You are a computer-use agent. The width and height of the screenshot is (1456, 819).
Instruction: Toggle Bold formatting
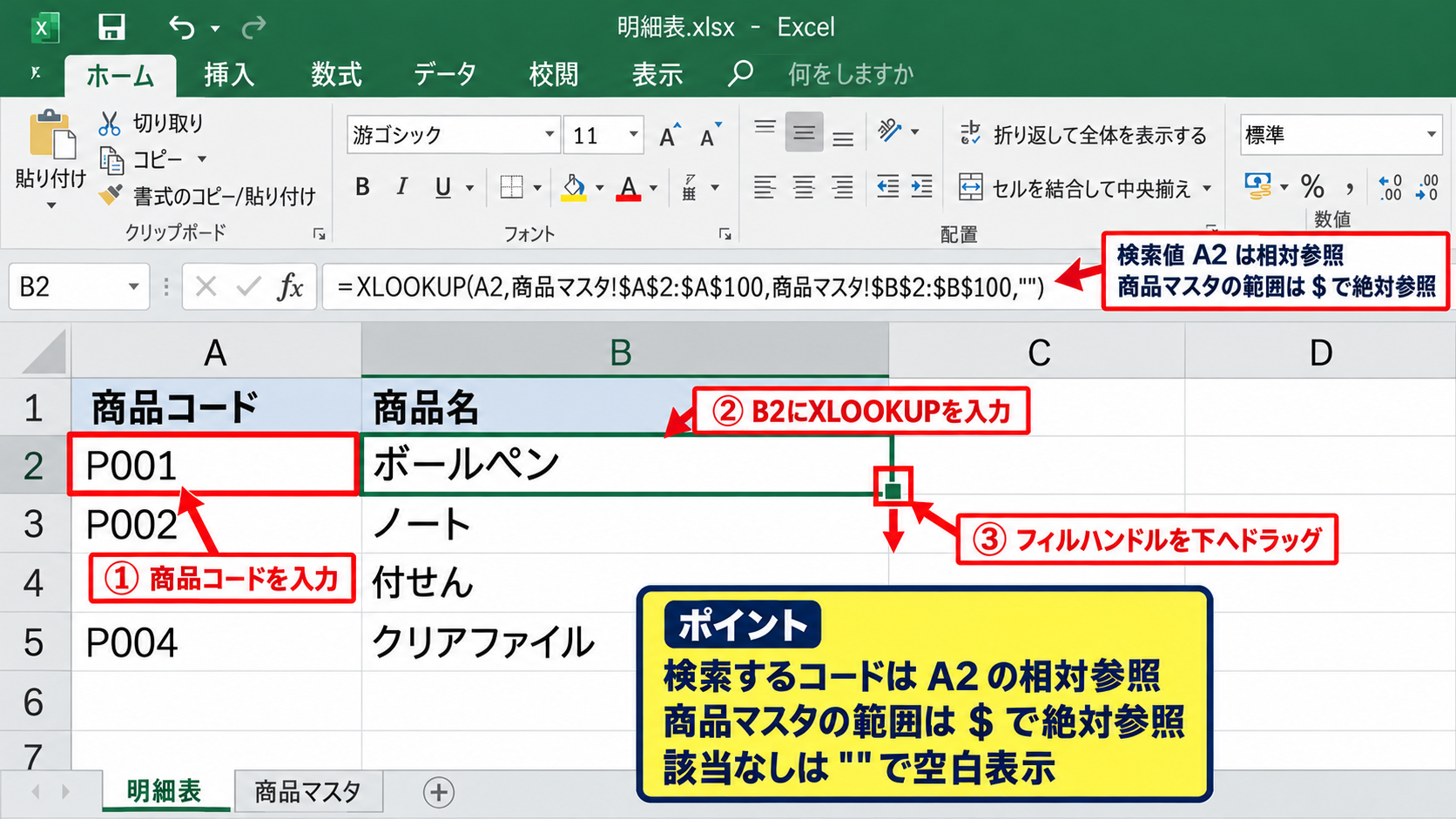[362, 187]
